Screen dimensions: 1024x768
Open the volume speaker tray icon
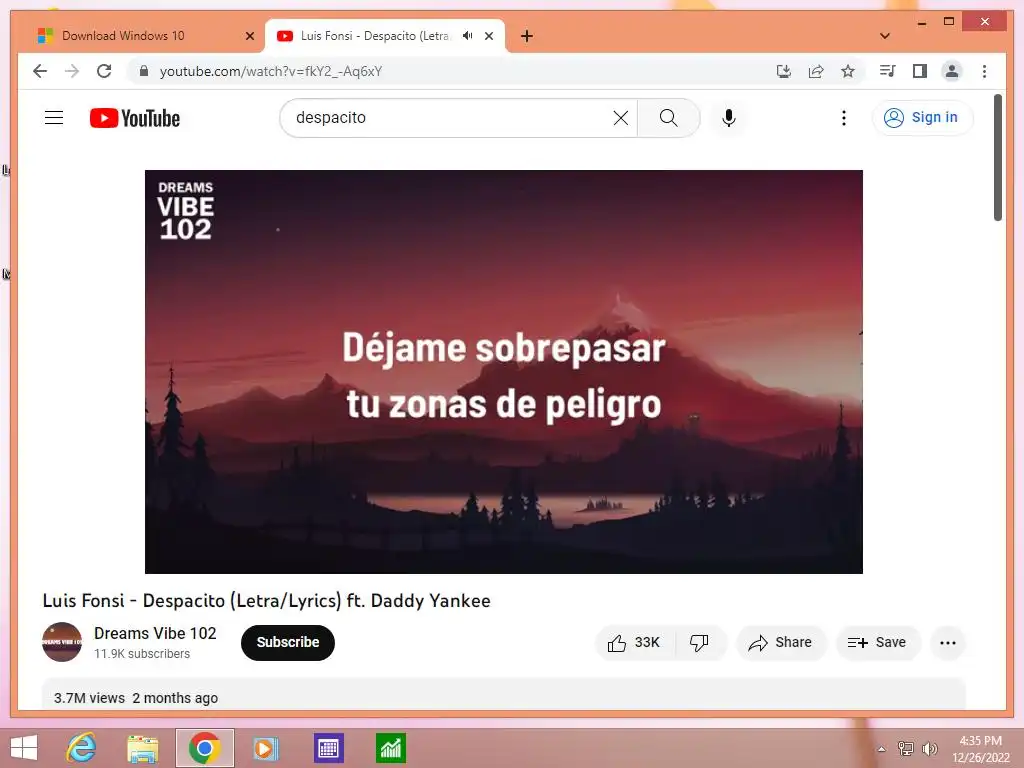pyautogui.click(x=929, y=748)
